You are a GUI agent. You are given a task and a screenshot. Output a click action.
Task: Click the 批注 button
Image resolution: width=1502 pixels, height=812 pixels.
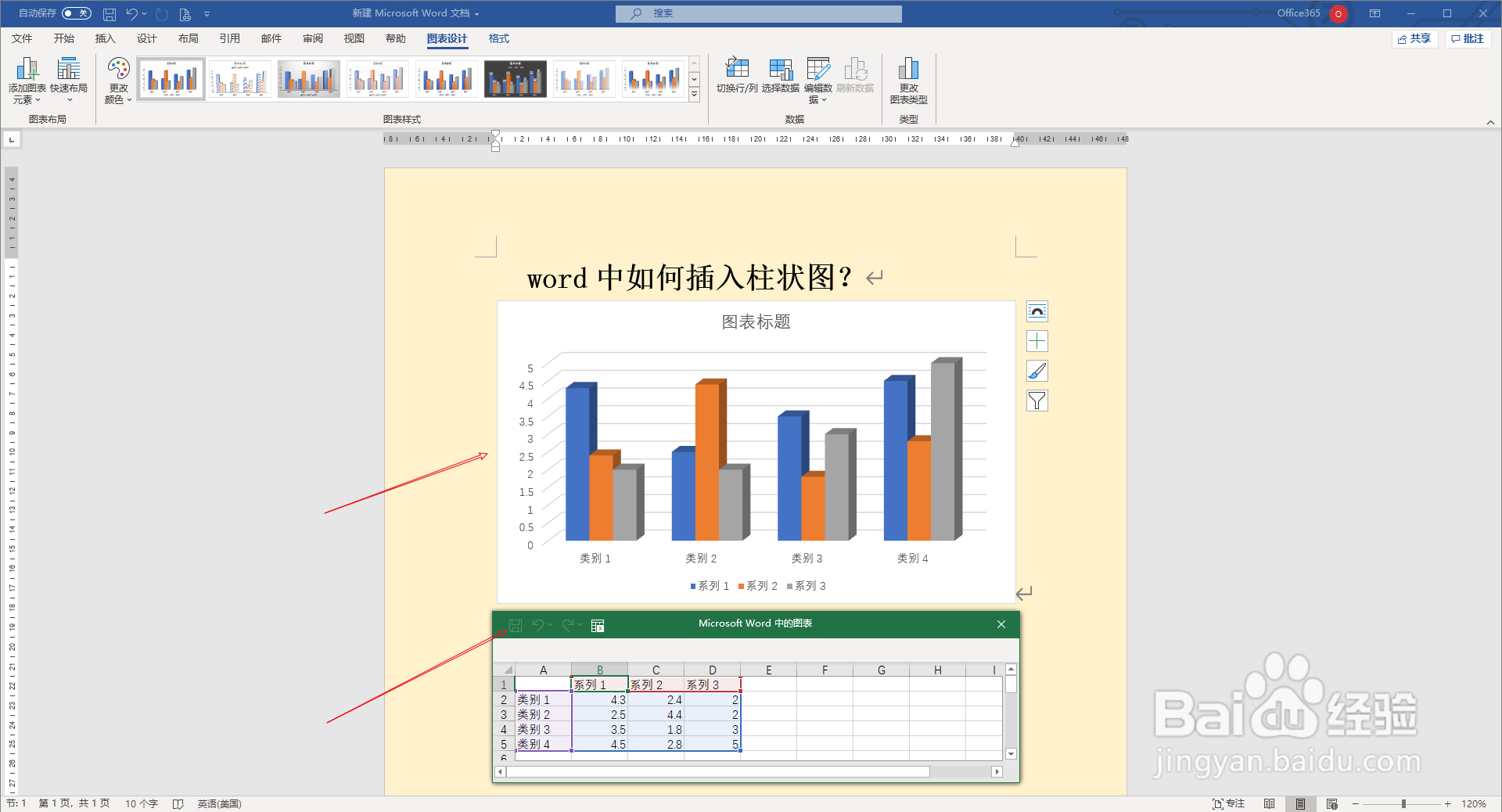[x=1468, y=38]
